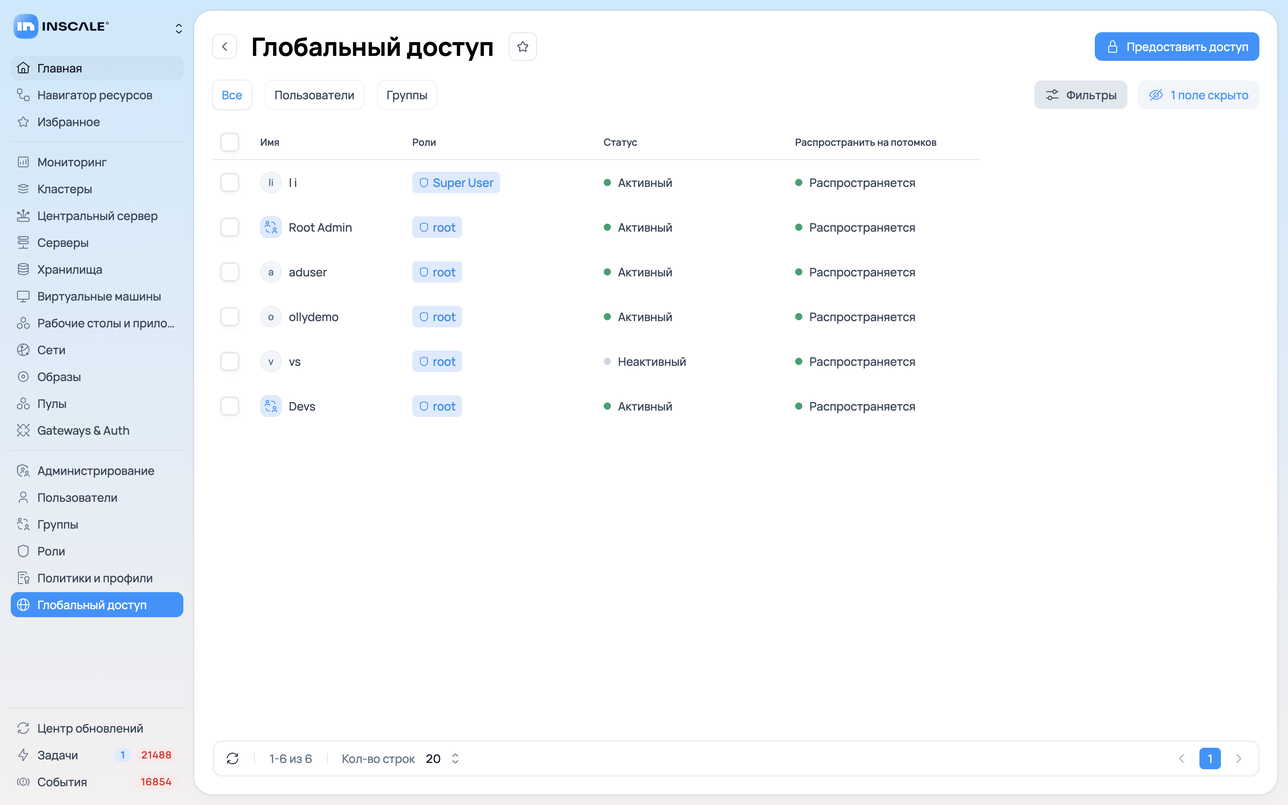Open Главная in the sidebar menu
1288x805 pixels.
pyautogui.click(x=97, y=68)
